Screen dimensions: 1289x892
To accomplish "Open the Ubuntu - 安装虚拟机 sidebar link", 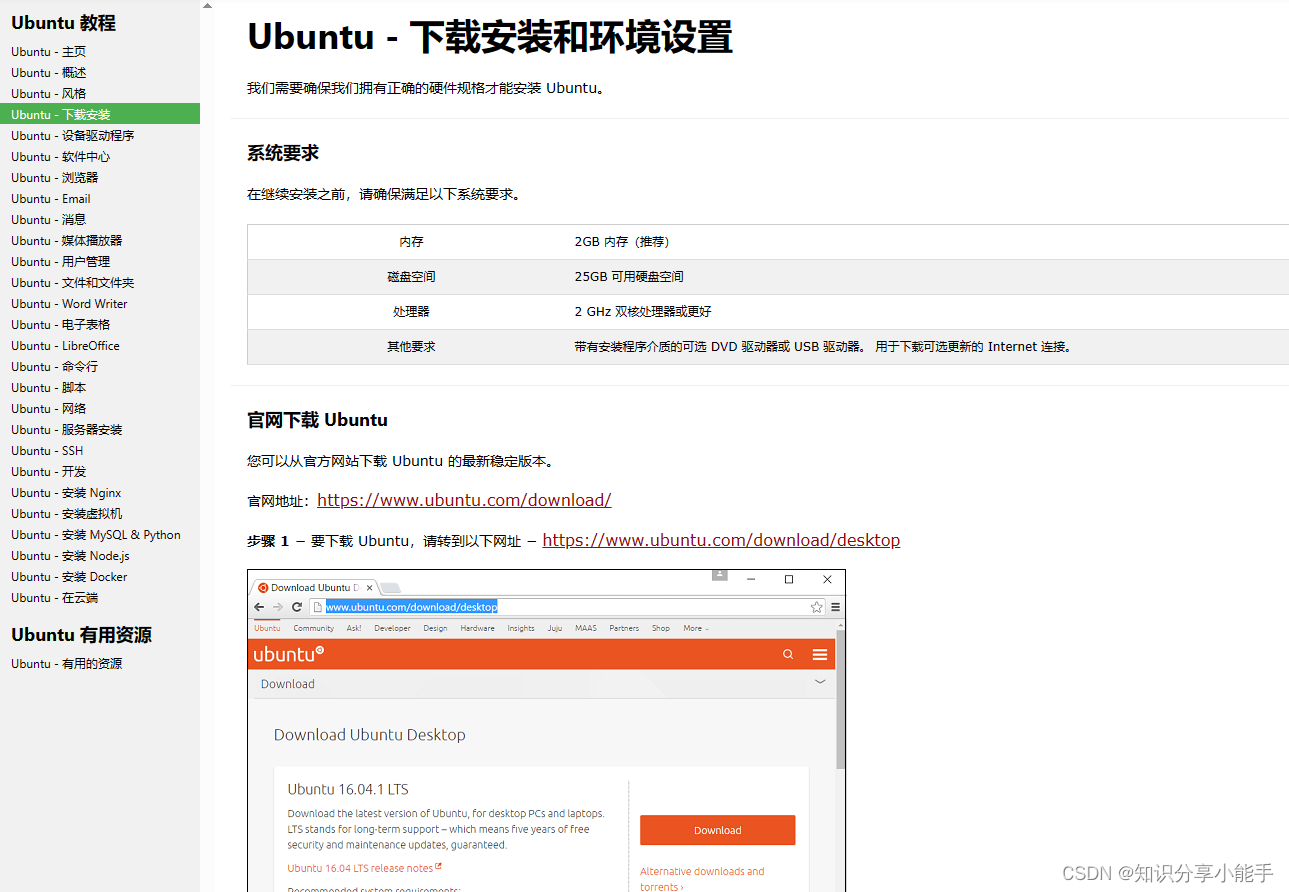I will point(67,513).
